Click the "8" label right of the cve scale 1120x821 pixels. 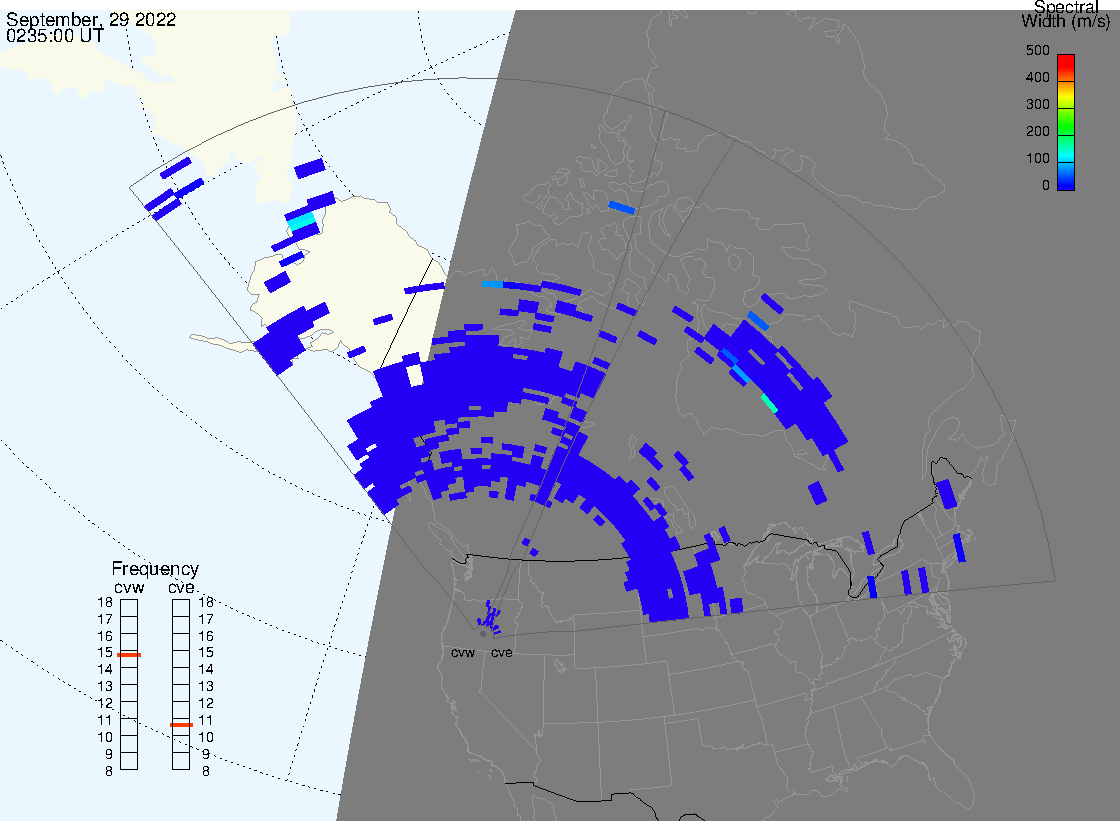206,772
